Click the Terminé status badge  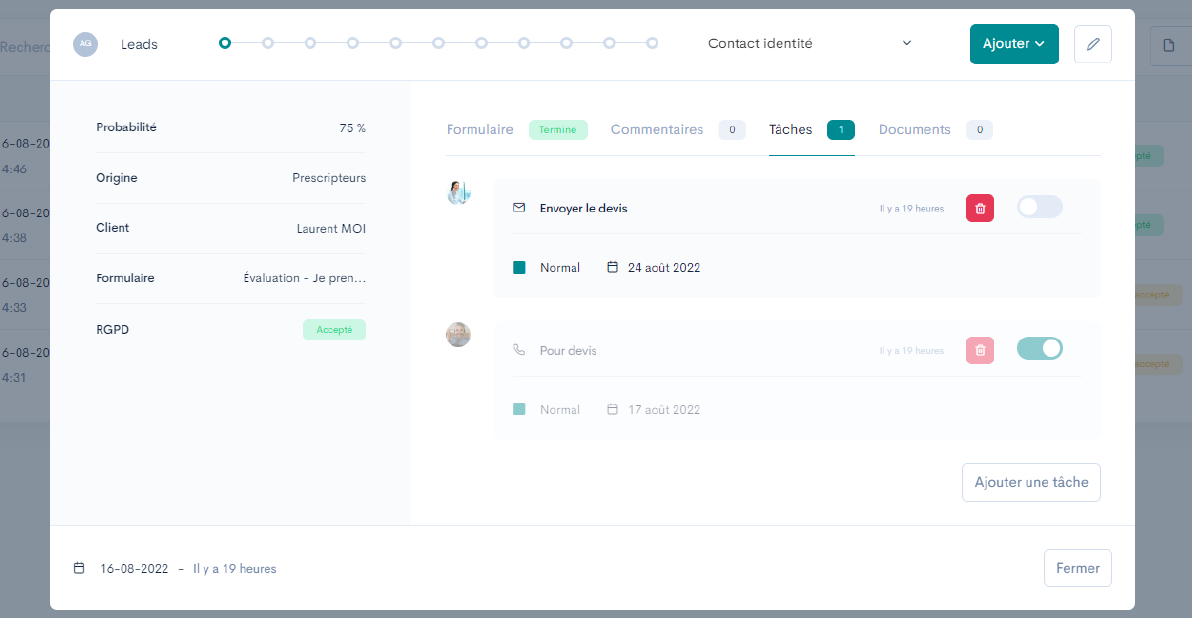pyautogui.click(x=558, y=130)
